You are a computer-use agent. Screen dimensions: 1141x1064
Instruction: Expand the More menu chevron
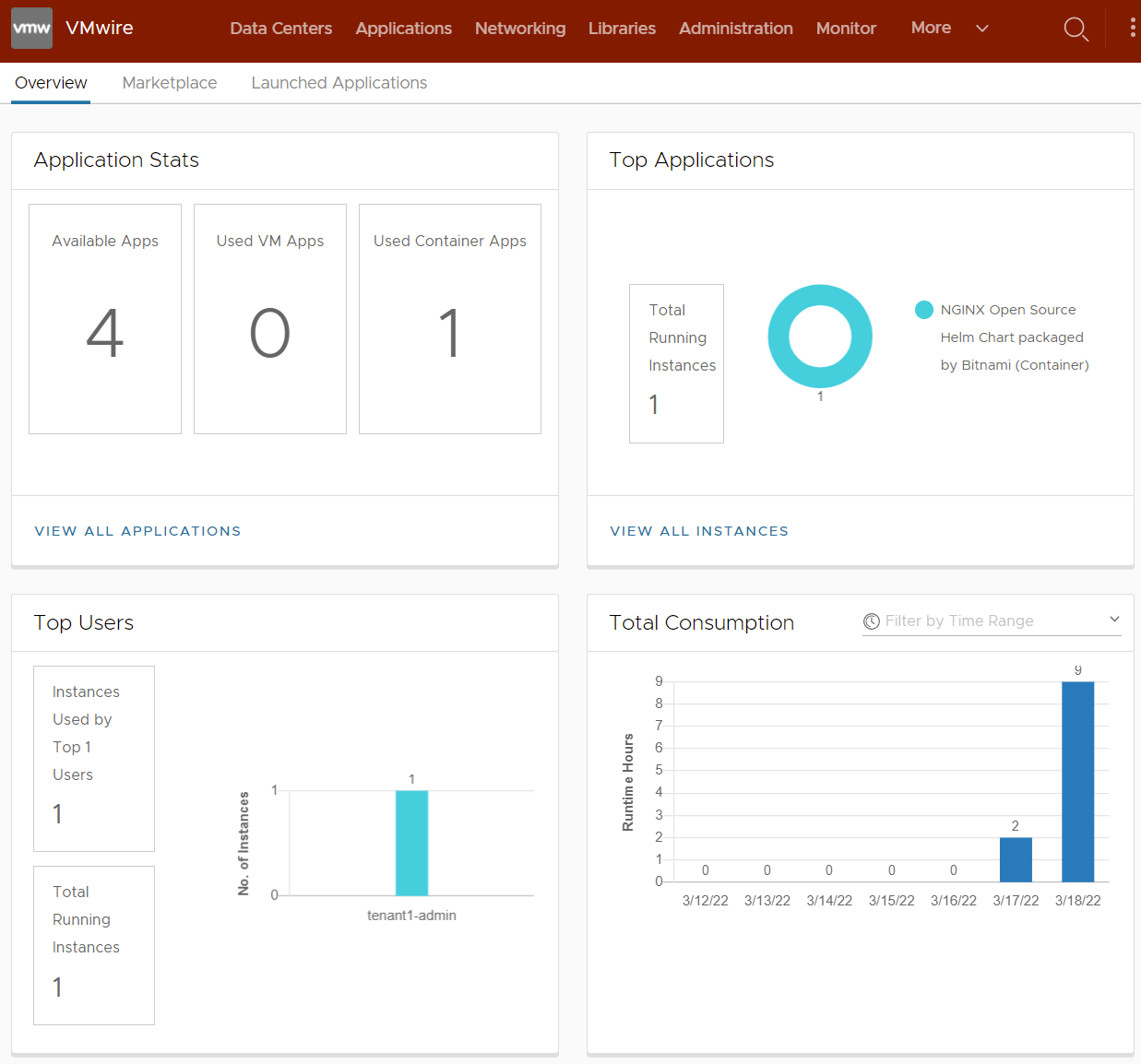click(982, 29)
